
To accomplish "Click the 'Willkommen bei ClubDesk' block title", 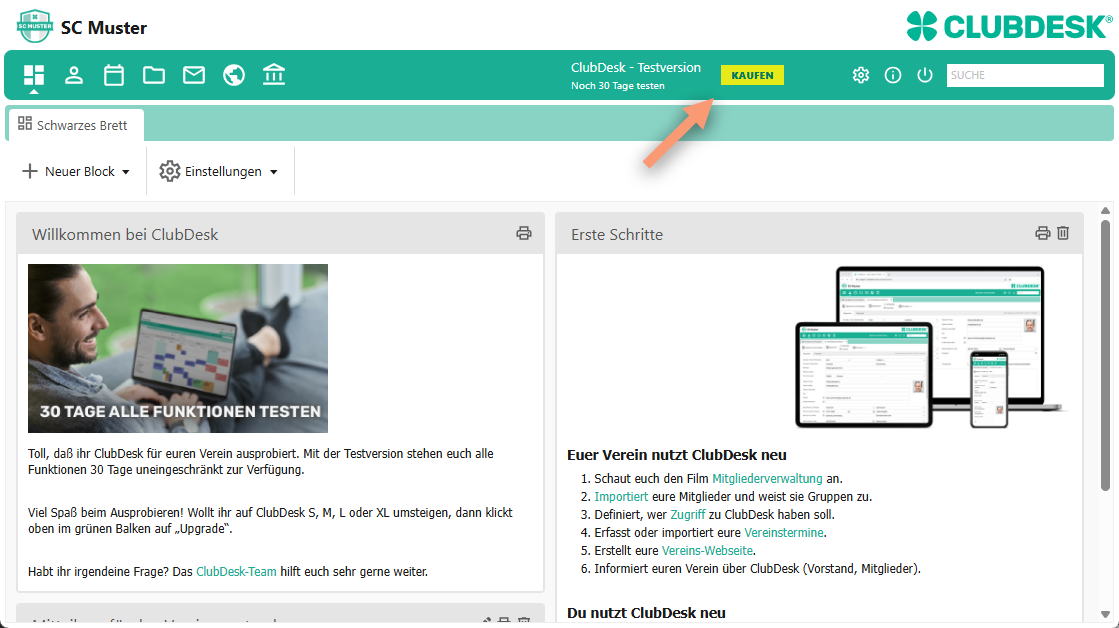I will (x=125, y=234).
